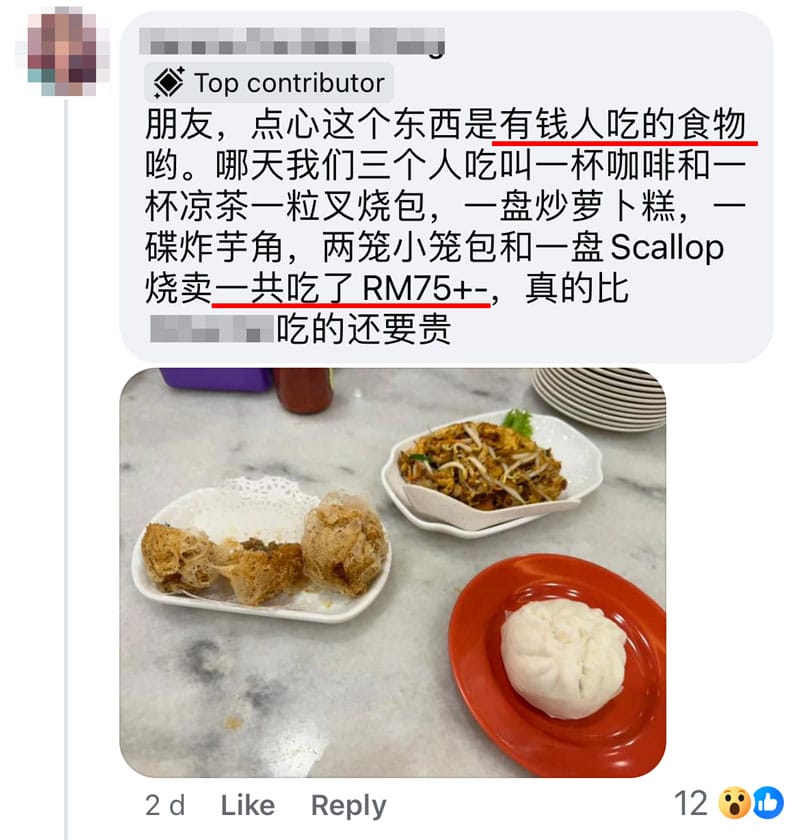Click the wow reaction emoji

[734, 803]
